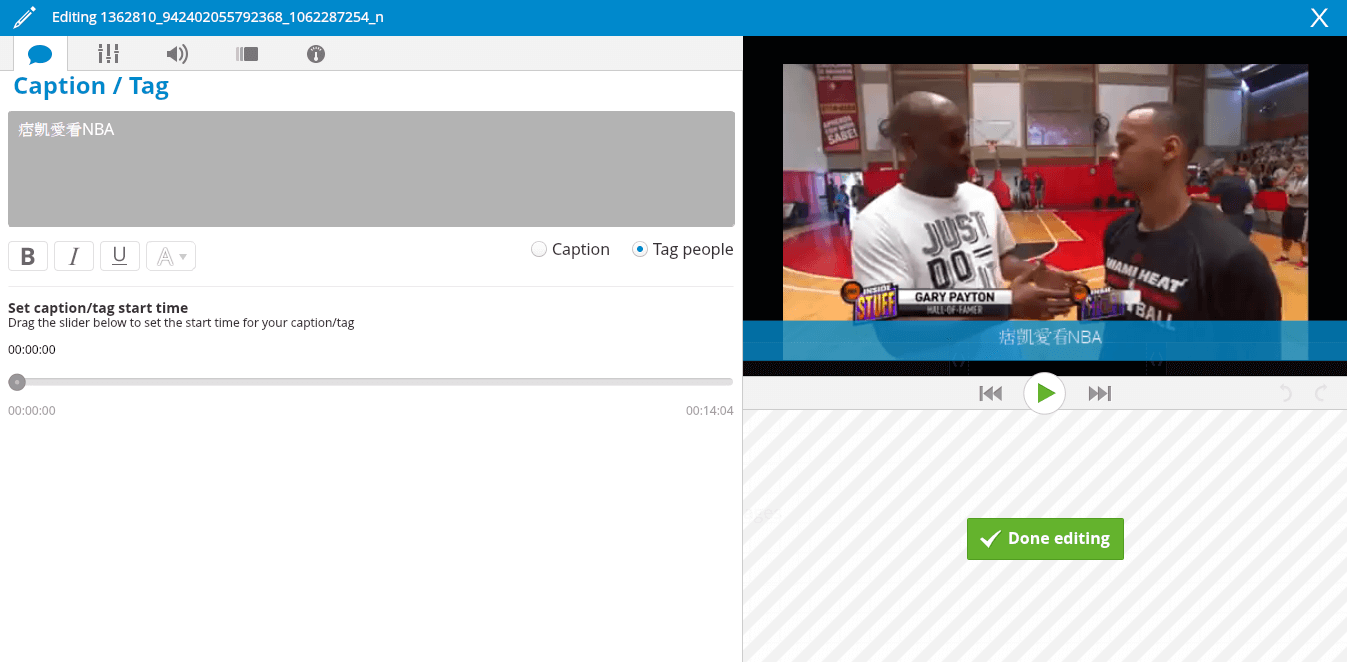Click the 'Caption / Tag' heading
Image resolution: width=1347 pixels, height=662 pixels.
91,86
